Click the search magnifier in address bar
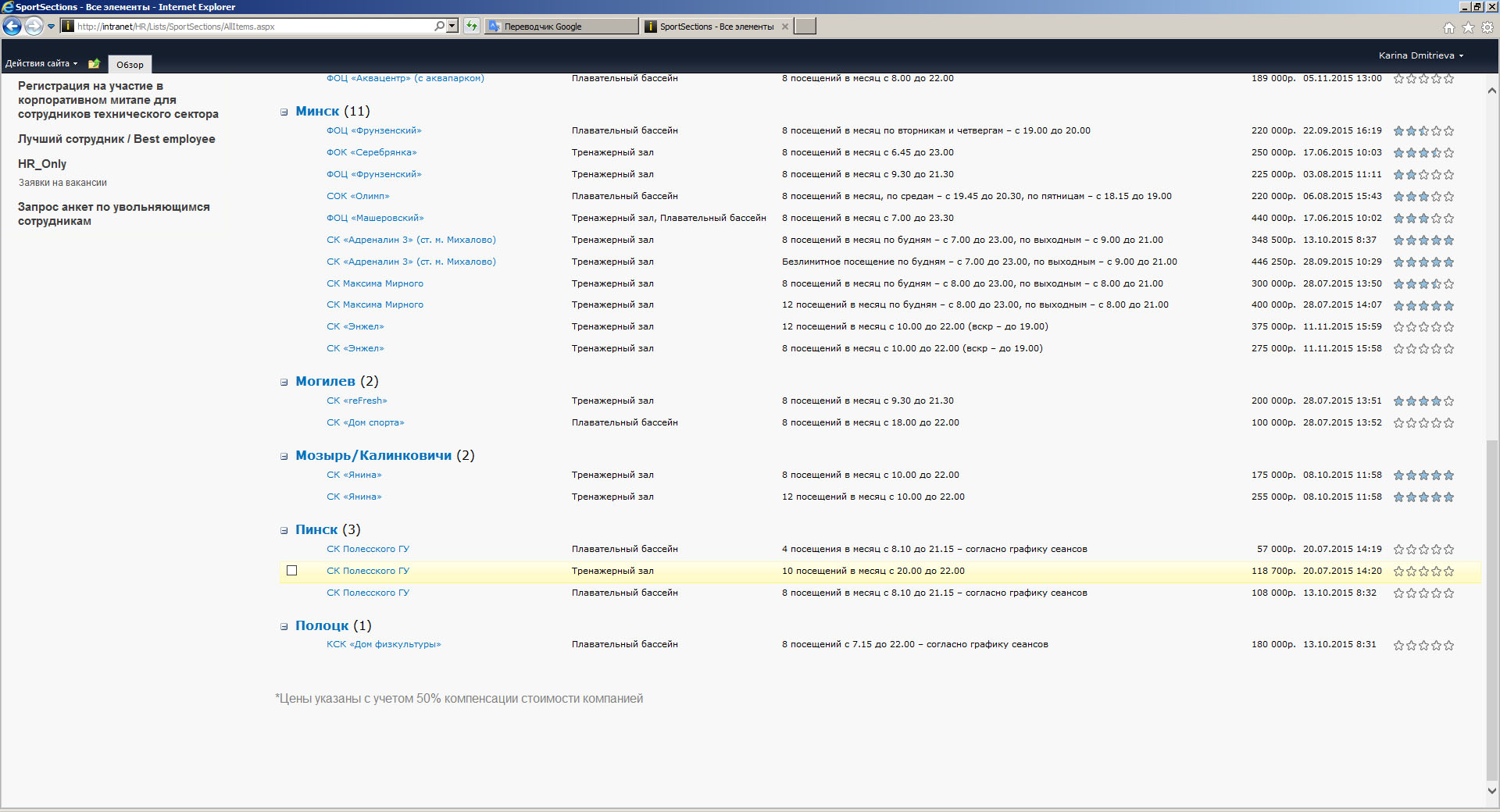Viewport: 1500px width, 812px height. point(440,26)
